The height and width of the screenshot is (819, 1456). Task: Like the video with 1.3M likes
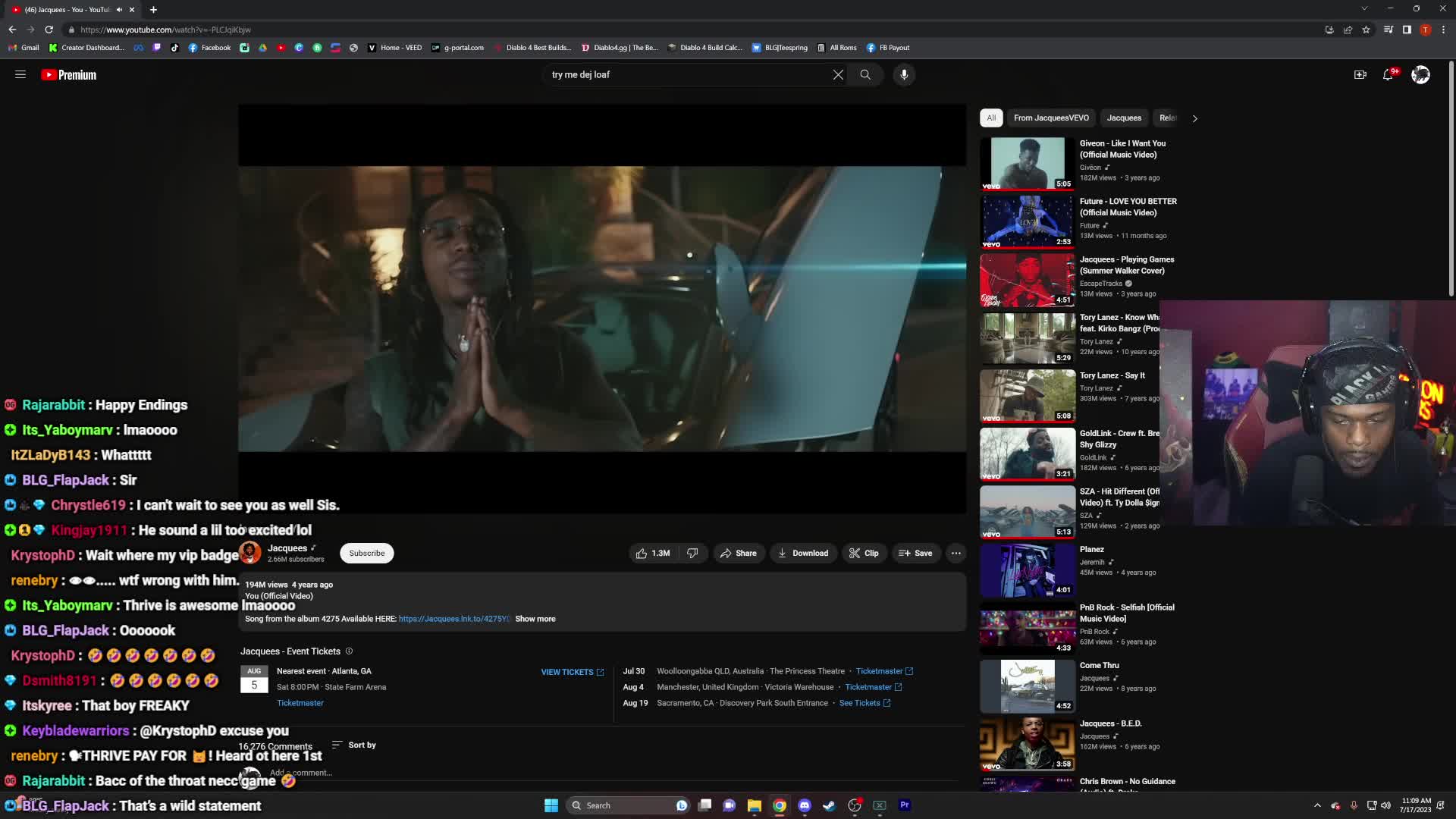(653, 554)
